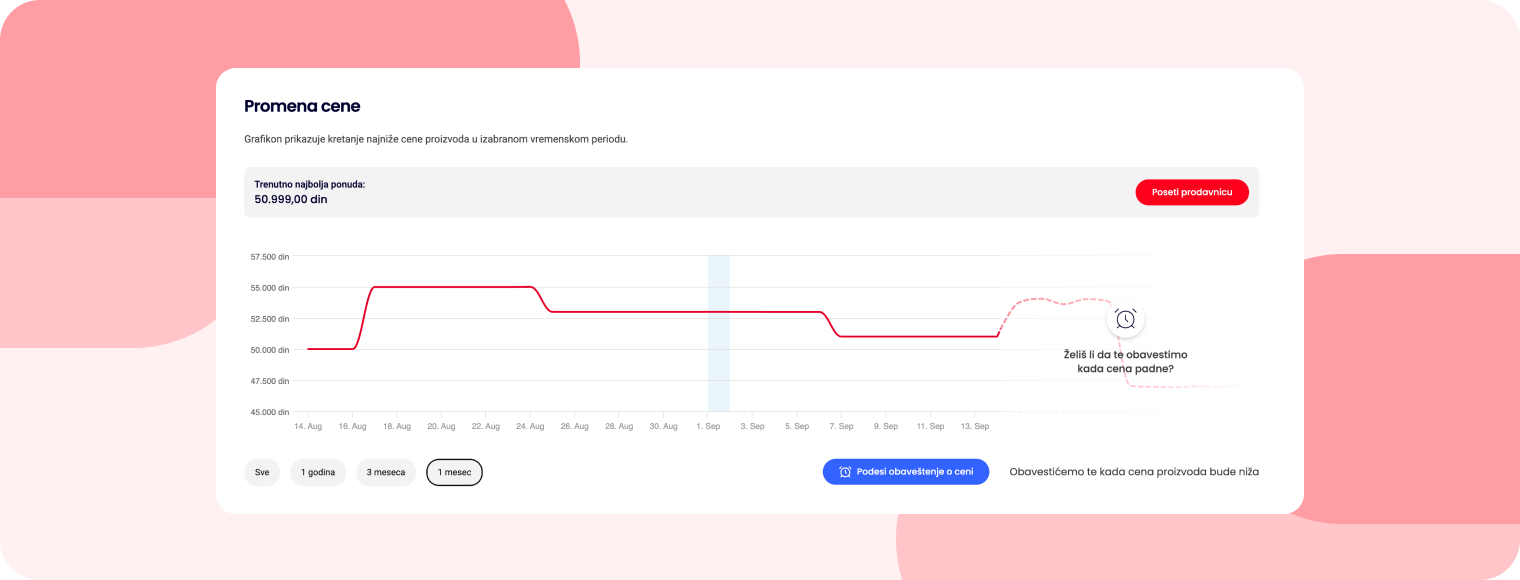
Task: Click the "30. Aug" date label
Action: coord(664,426)
